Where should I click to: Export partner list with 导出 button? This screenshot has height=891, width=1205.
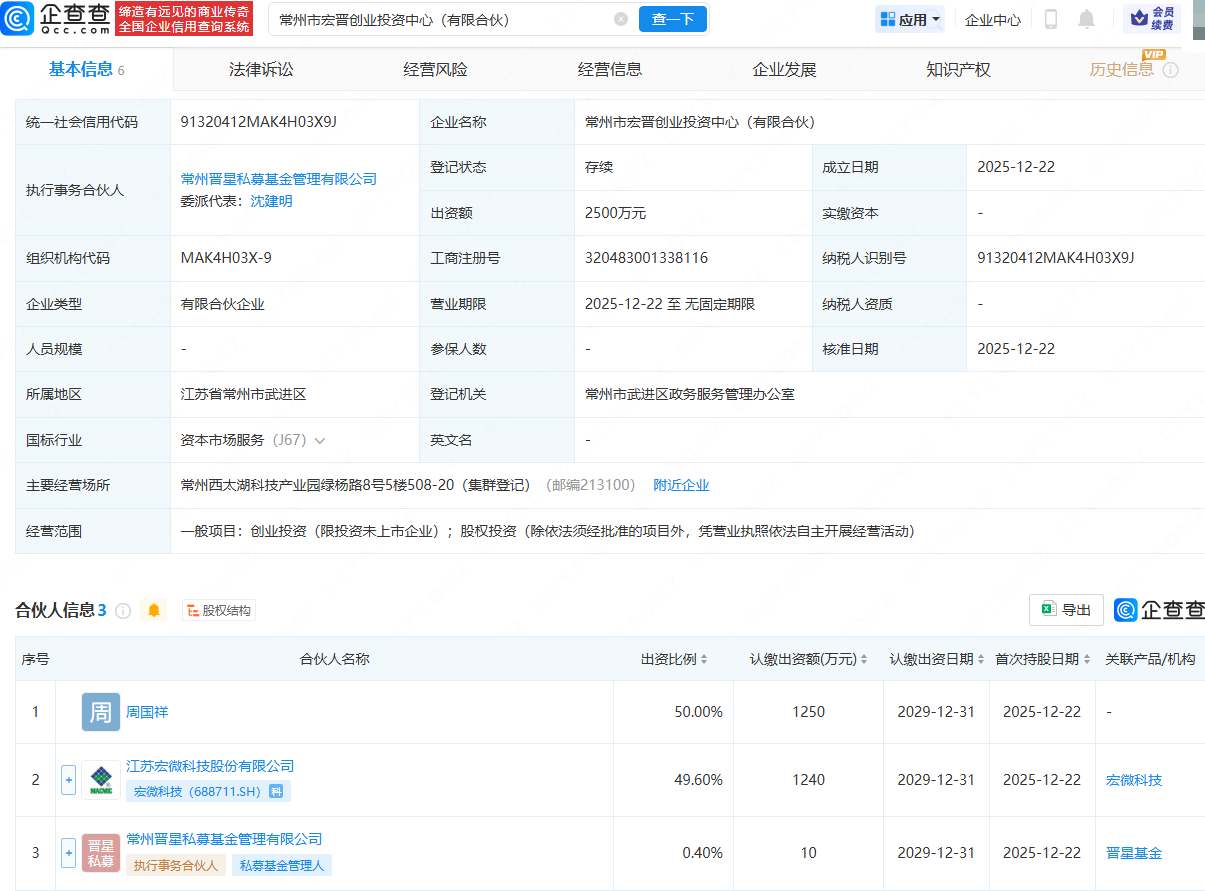click(1066, 610)
